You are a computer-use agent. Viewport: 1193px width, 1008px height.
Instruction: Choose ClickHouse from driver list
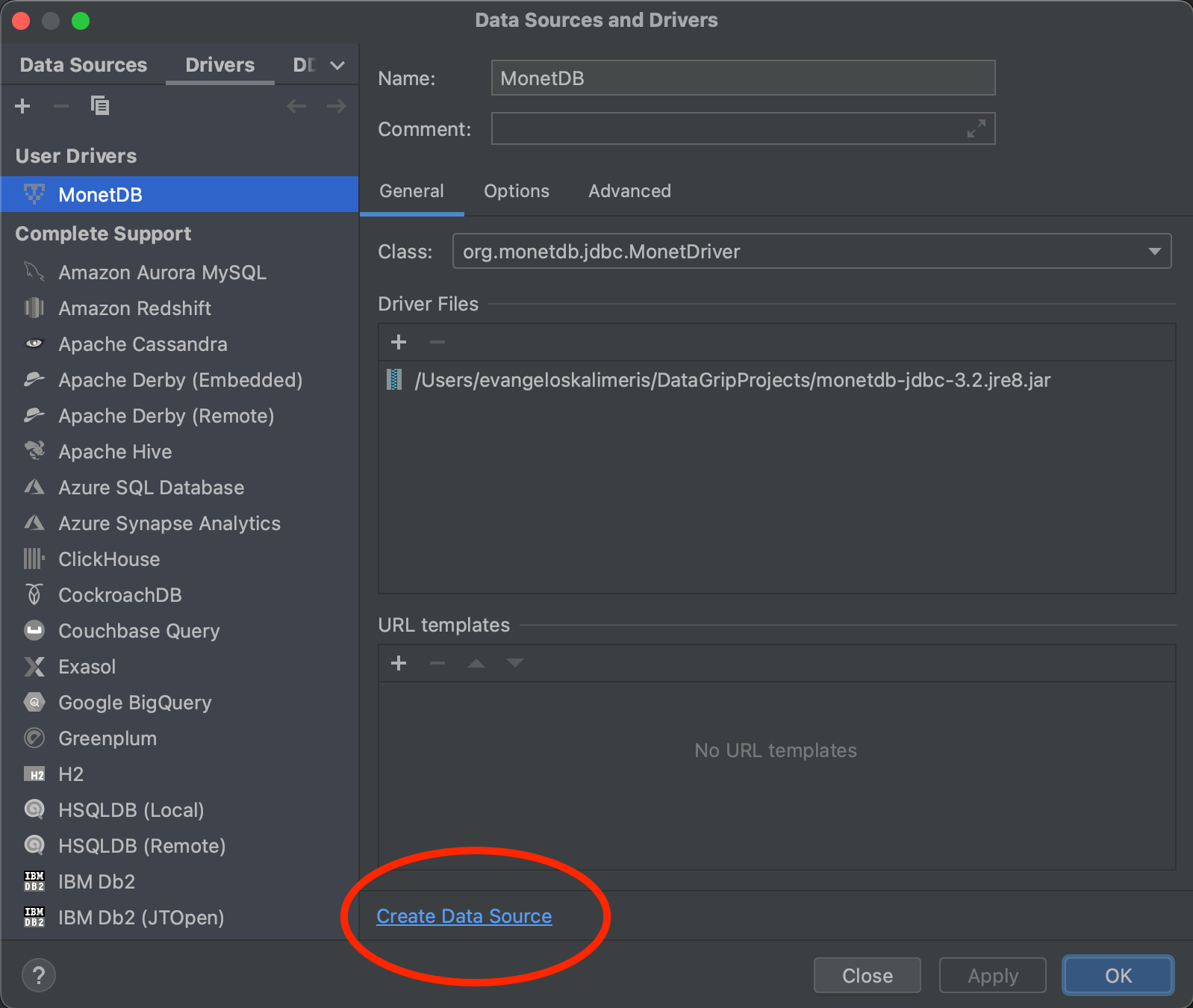pos(109,559)
